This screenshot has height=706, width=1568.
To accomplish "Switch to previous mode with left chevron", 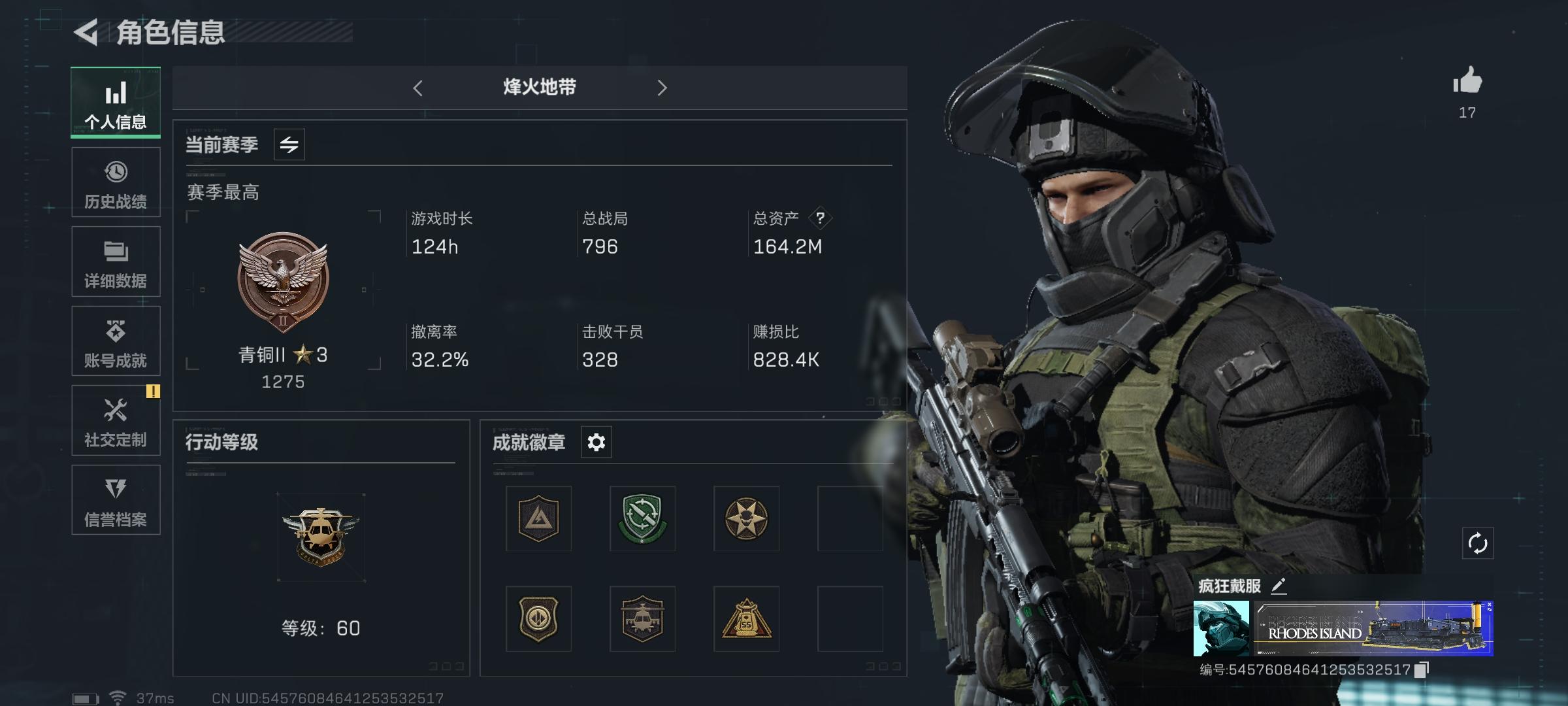I will [x=418, y=88].
